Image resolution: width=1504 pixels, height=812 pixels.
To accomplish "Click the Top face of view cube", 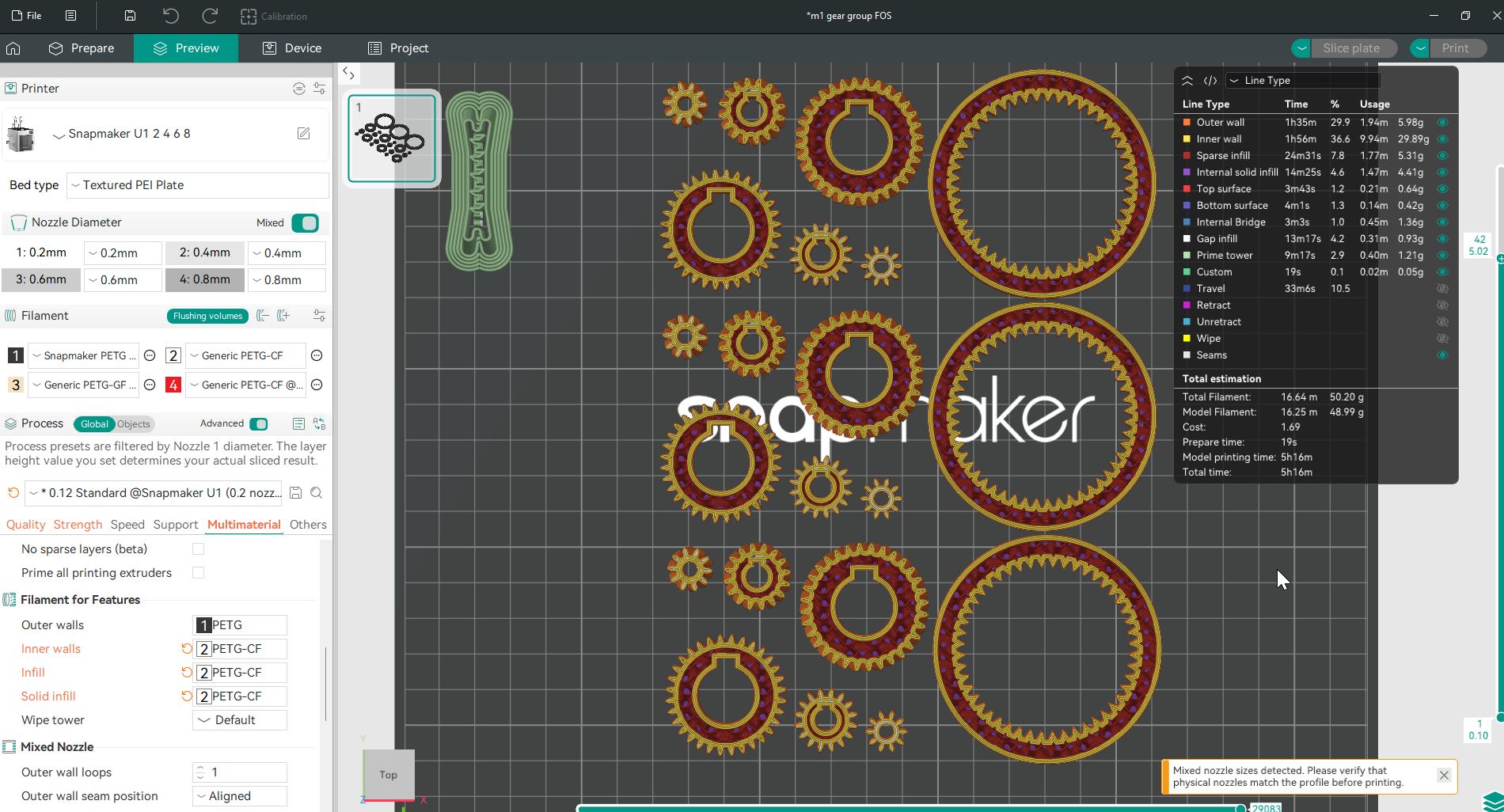I will pos(389,775).
